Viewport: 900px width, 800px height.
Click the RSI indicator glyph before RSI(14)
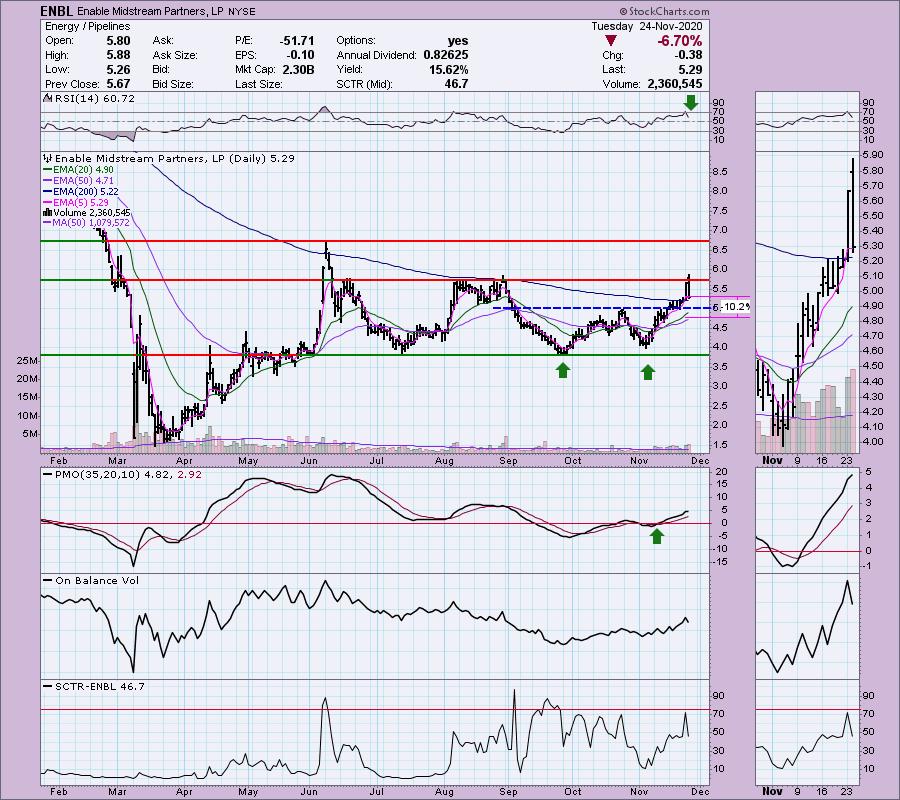point(48,99)
